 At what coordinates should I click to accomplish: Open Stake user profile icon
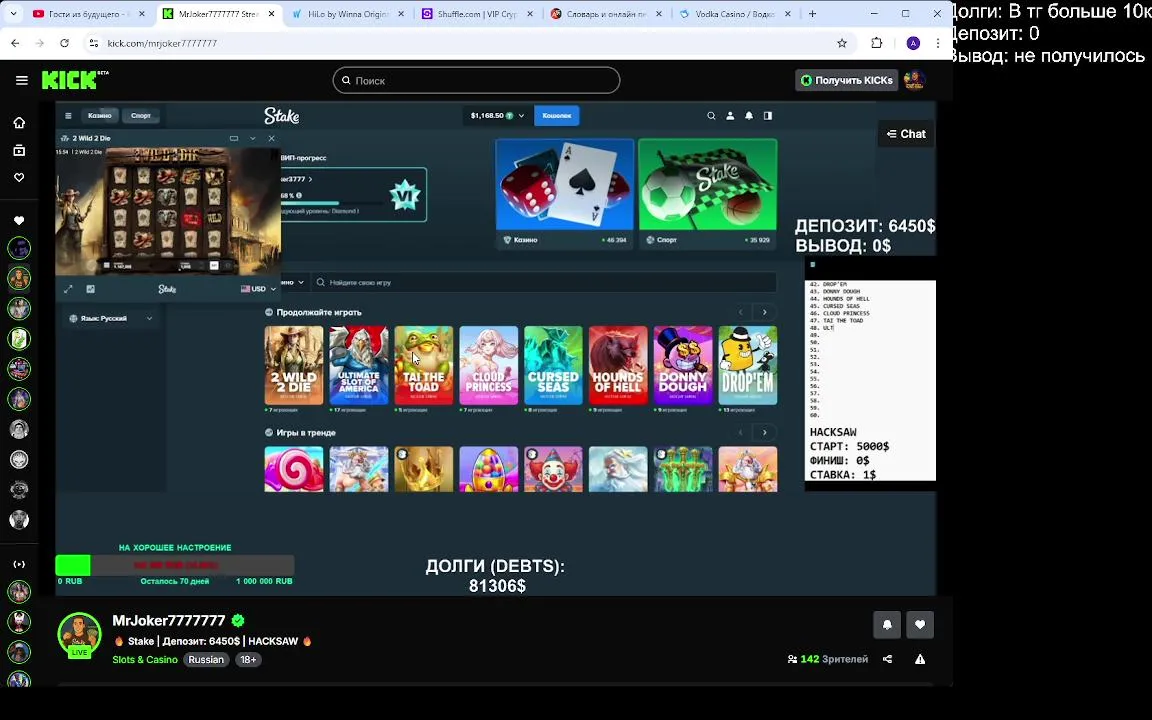pyautogui.click(x=730, y=115)
